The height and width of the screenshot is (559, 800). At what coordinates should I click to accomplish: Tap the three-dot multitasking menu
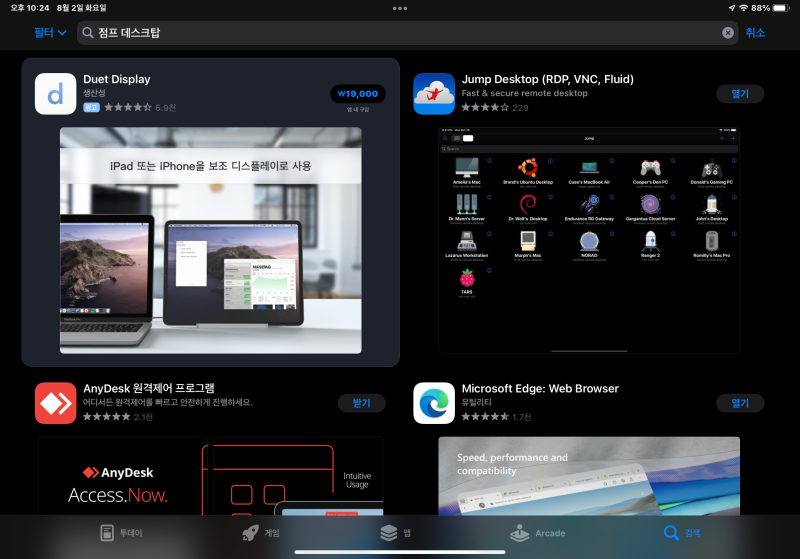click(x=400, y=8)
